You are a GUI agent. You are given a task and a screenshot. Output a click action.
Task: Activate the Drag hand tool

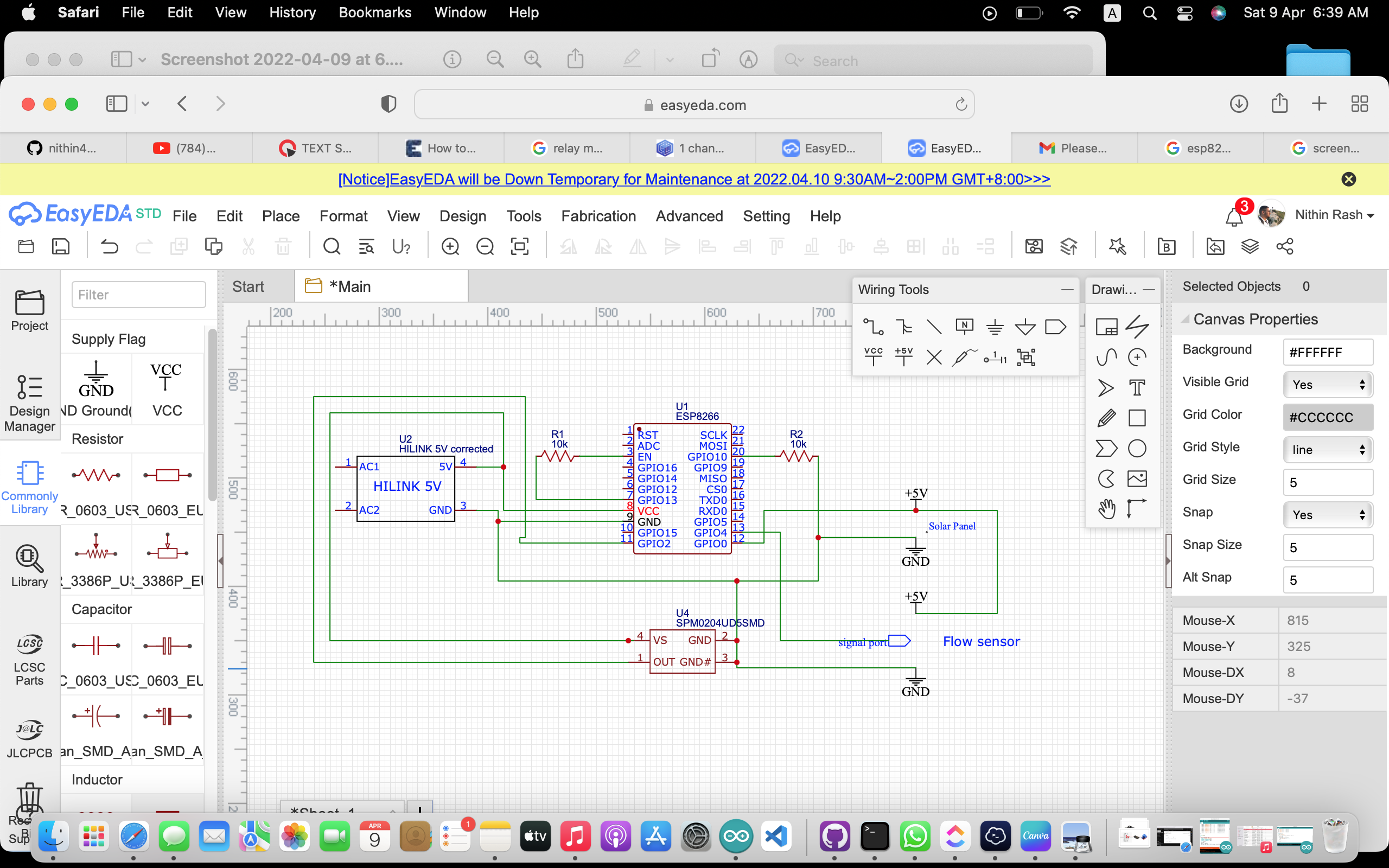(1106, 509)
